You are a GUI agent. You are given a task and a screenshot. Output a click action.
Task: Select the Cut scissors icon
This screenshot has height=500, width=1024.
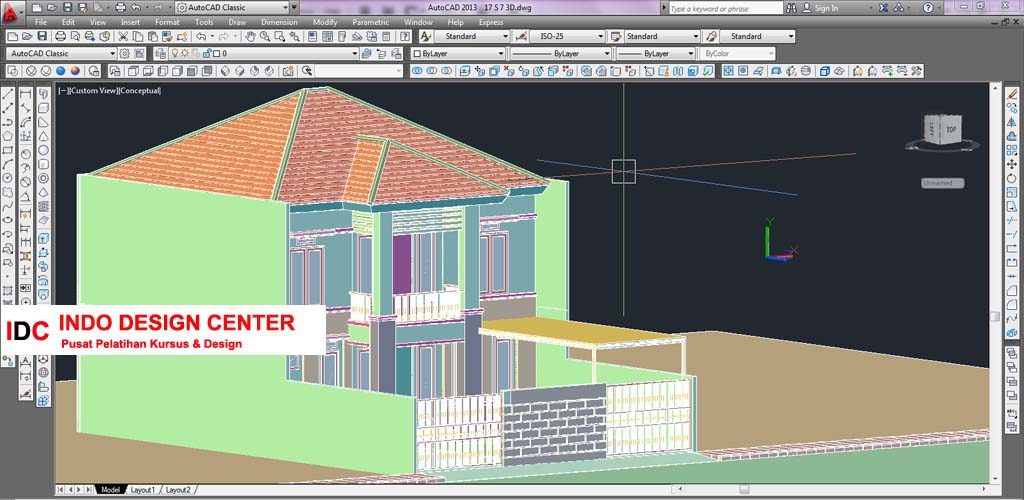pos(123,37)
